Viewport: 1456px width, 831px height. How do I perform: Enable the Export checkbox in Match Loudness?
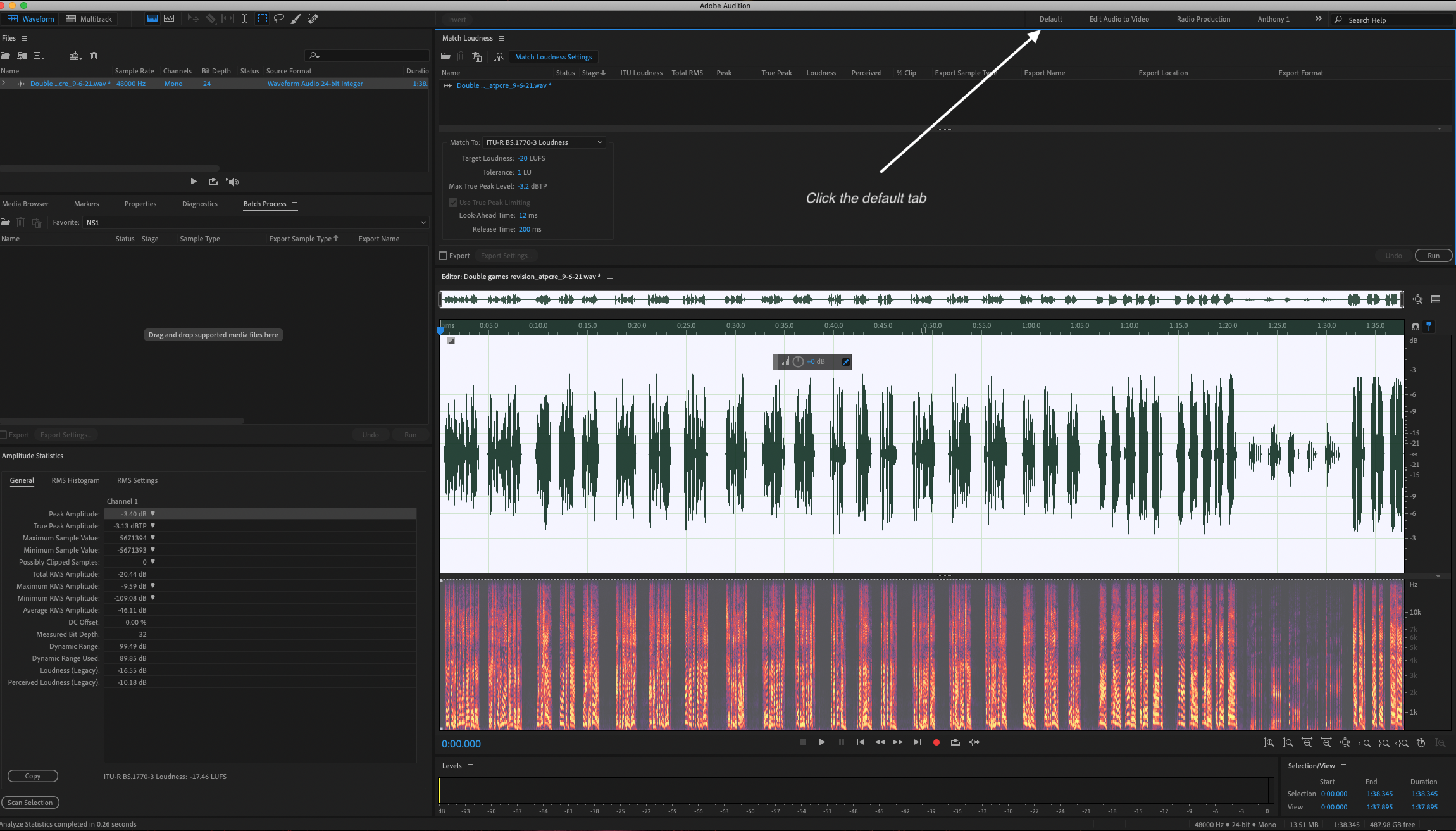point(444,256)
